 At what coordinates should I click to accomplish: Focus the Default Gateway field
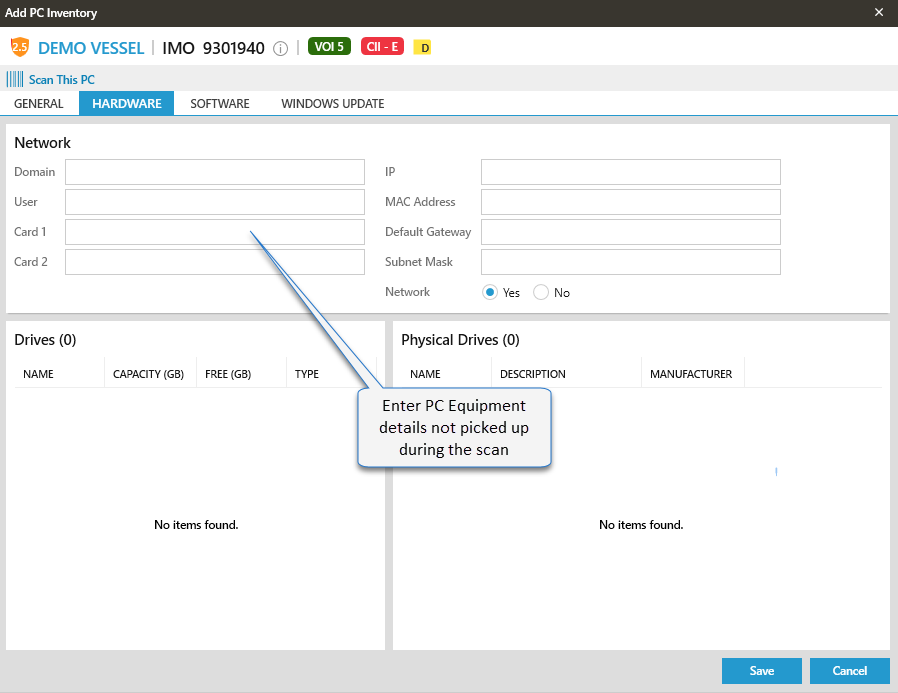[x=631, y=232]
